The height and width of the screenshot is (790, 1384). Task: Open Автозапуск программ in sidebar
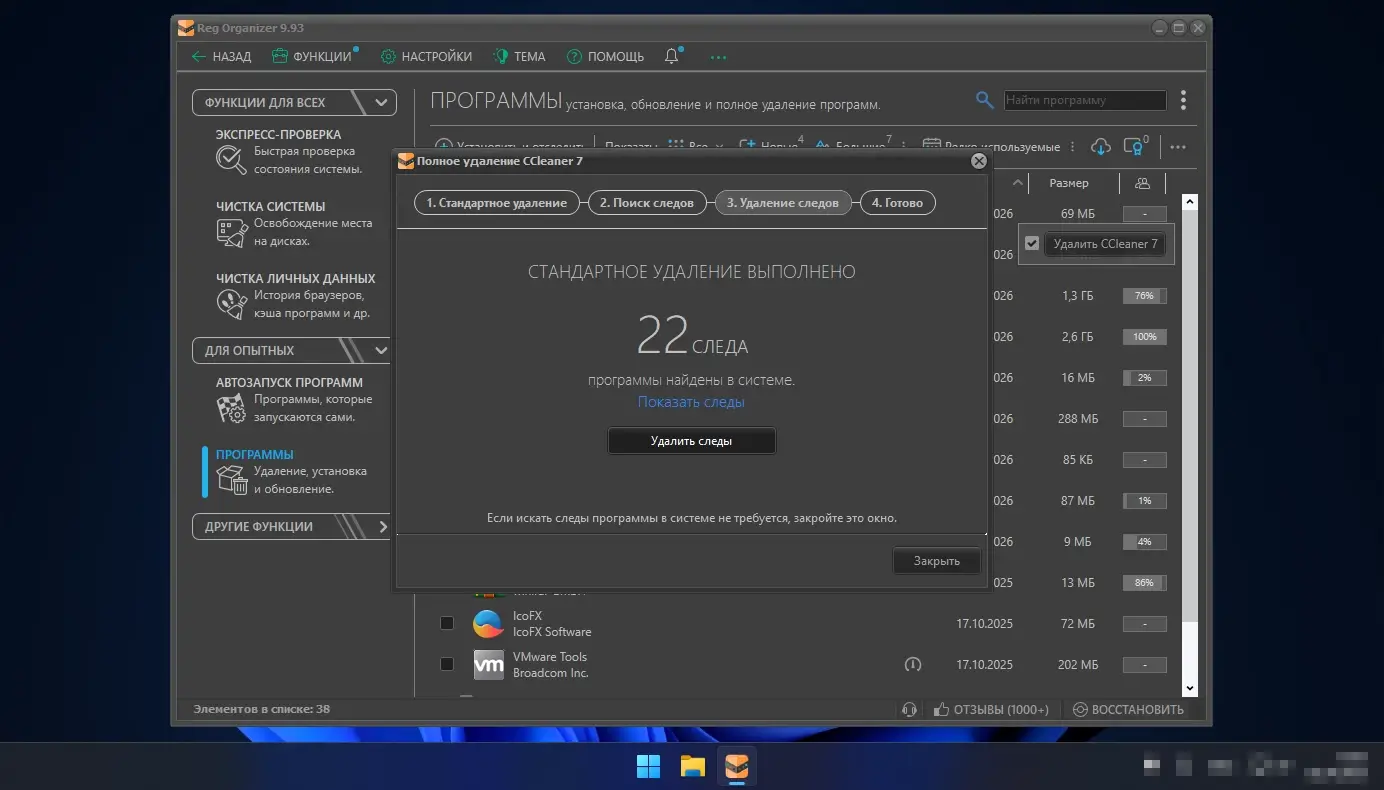click(x=296, y=399)
